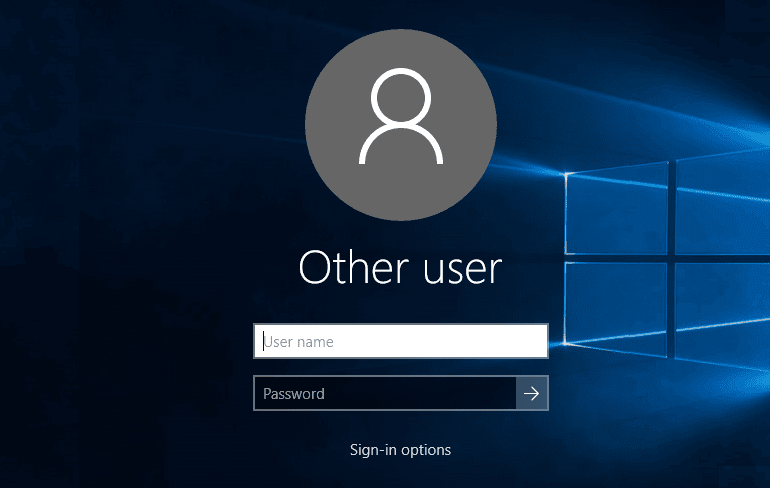This screenshot has height=488, width=770.
Task: Select the gray user avatar circle
Action: click(401, 125)
